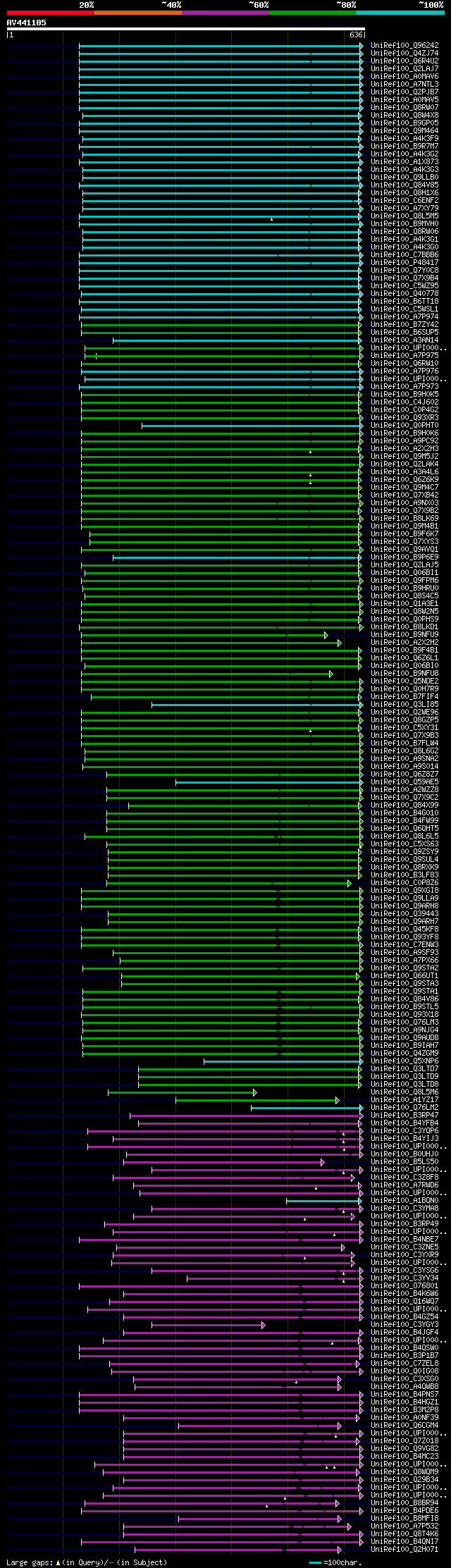Viewport: 451px width, 1568px height.
Task: Select the UniRef100_P48417 label
Action: [x=404, y=262]
